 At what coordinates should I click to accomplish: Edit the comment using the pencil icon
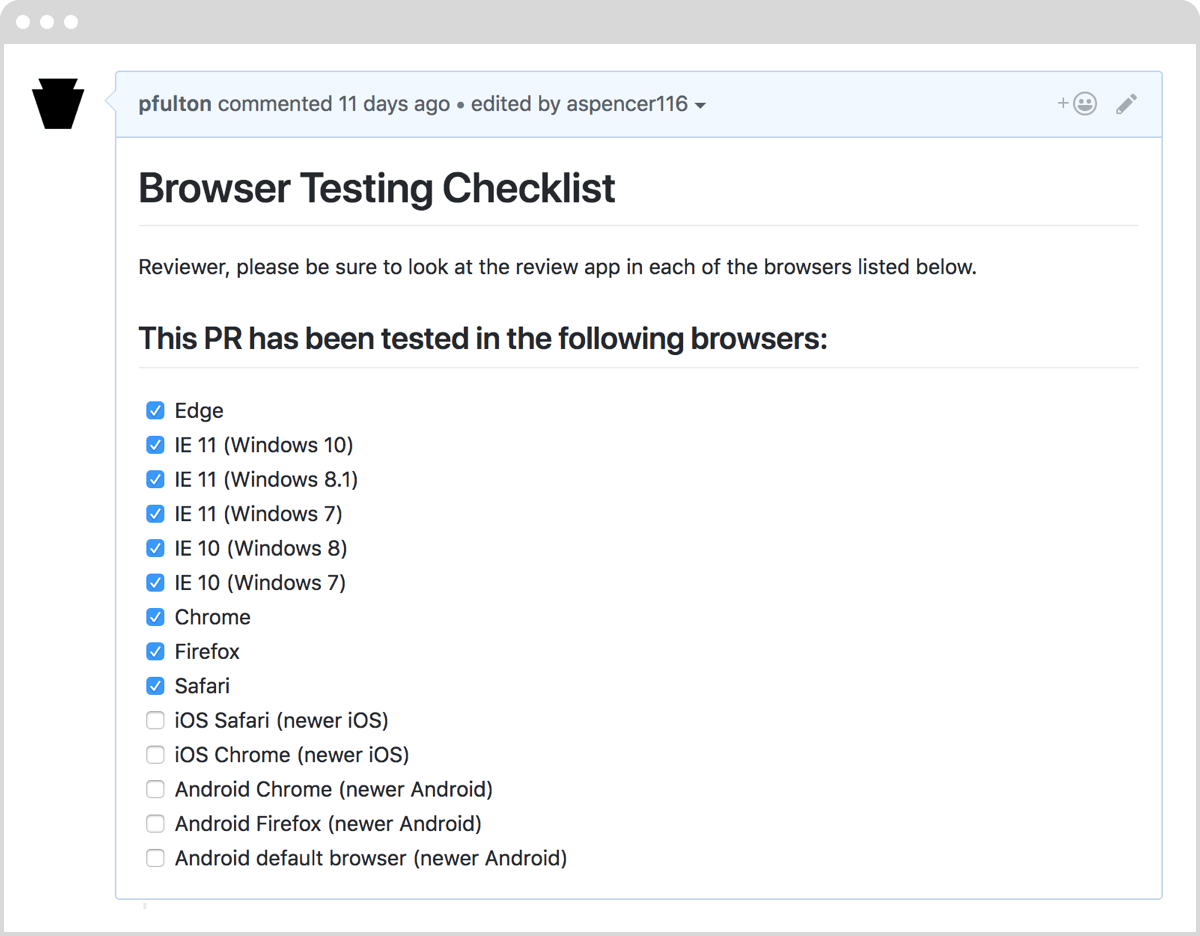pos(1126,104)
